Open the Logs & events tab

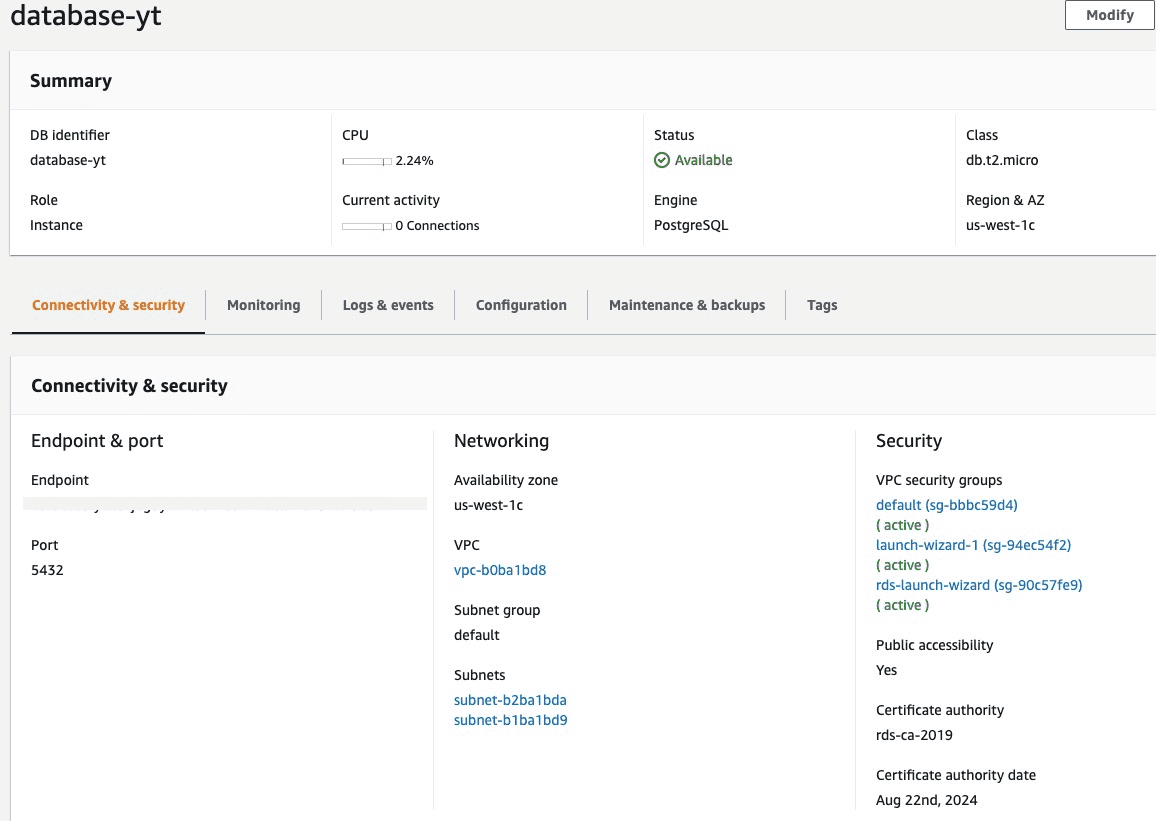[x=388, y=305]
